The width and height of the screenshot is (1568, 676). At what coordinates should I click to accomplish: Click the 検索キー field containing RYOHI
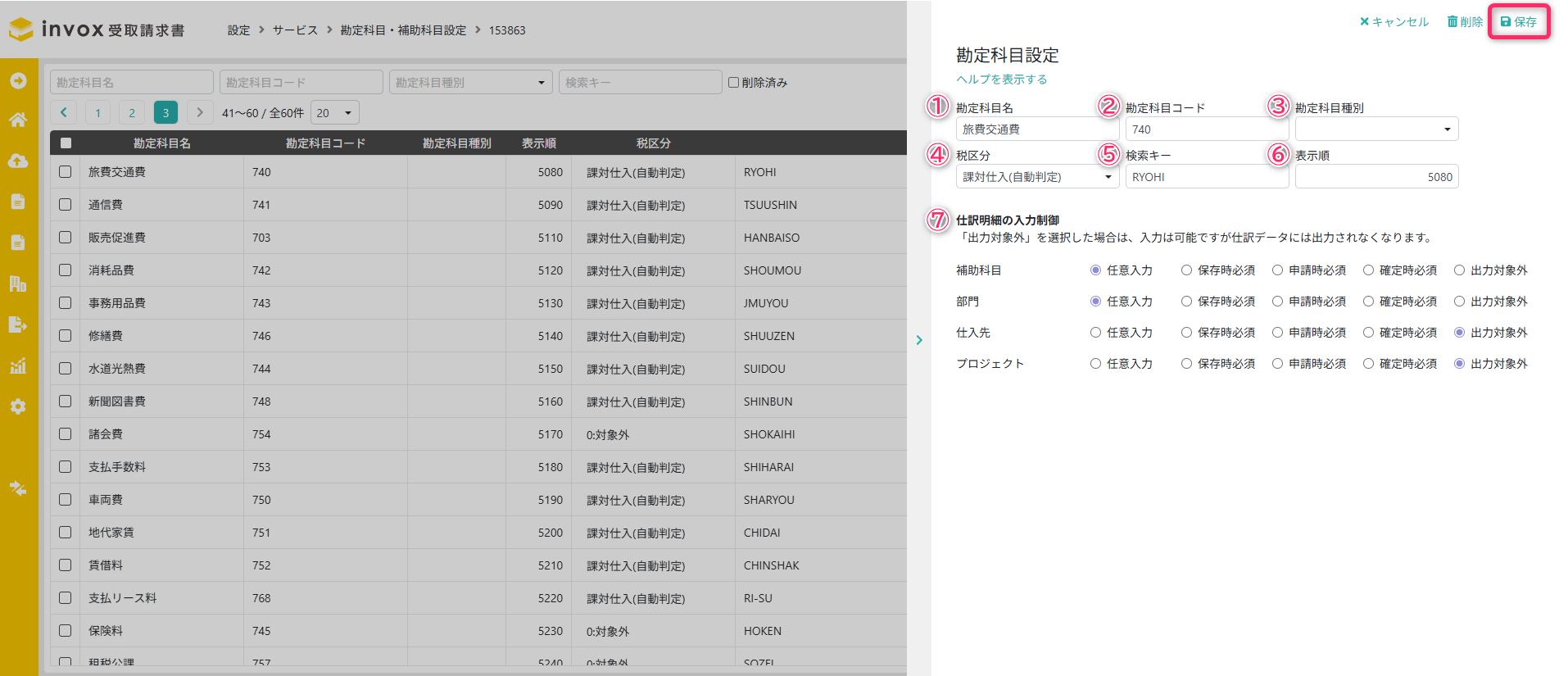[1206, 177]
